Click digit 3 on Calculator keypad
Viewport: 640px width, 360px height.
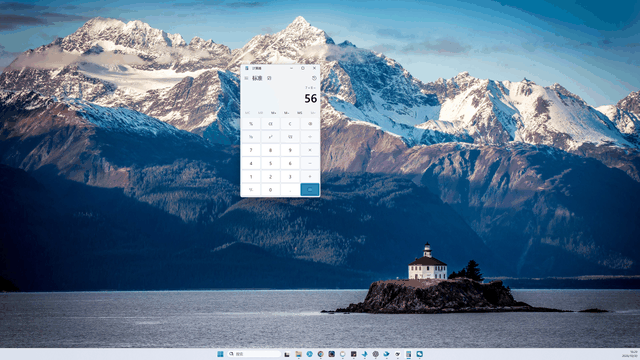click(290, 176)
